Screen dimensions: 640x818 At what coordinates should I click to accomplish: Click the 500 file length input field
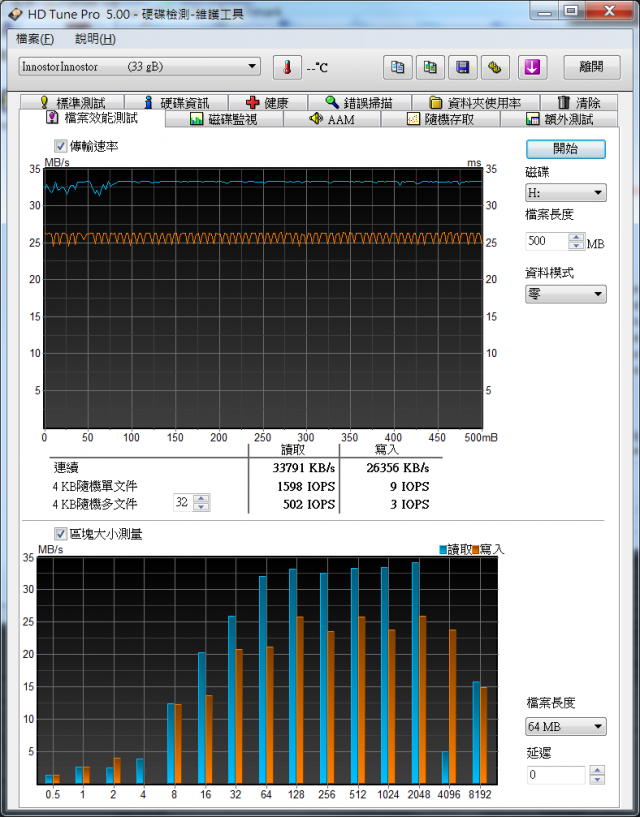(x=547, y=241)
